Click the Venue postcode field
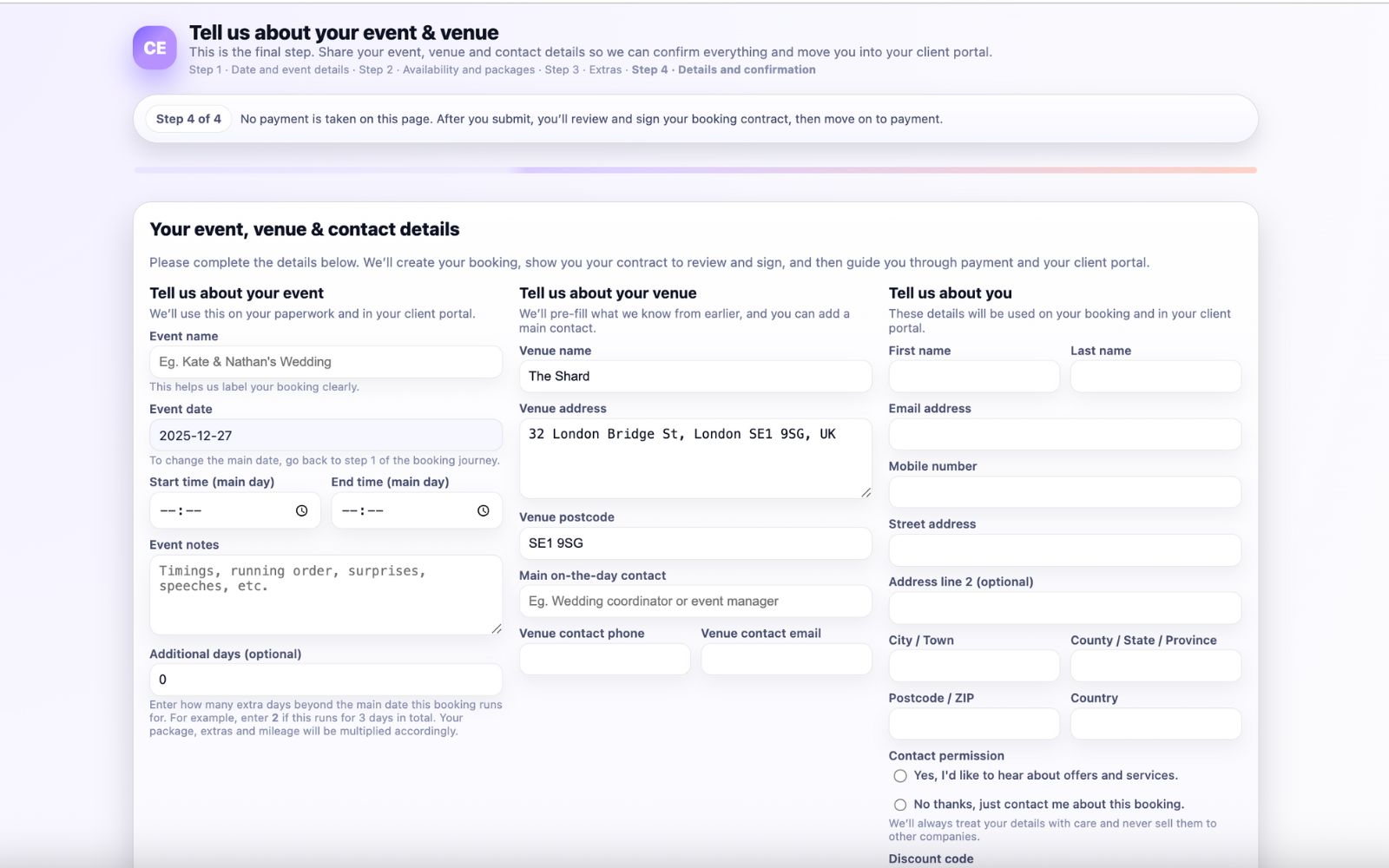 click(x=694, y=543)
